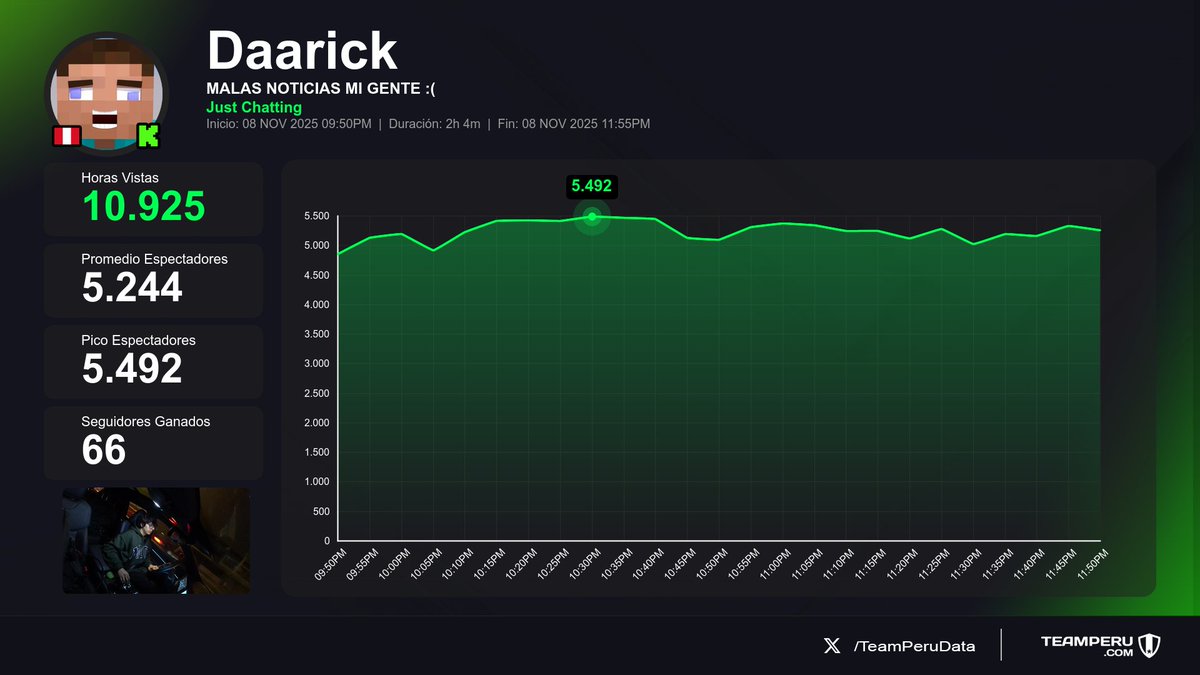
Task: Click the 5.000 y-axis label
Action: click(317, 246)
